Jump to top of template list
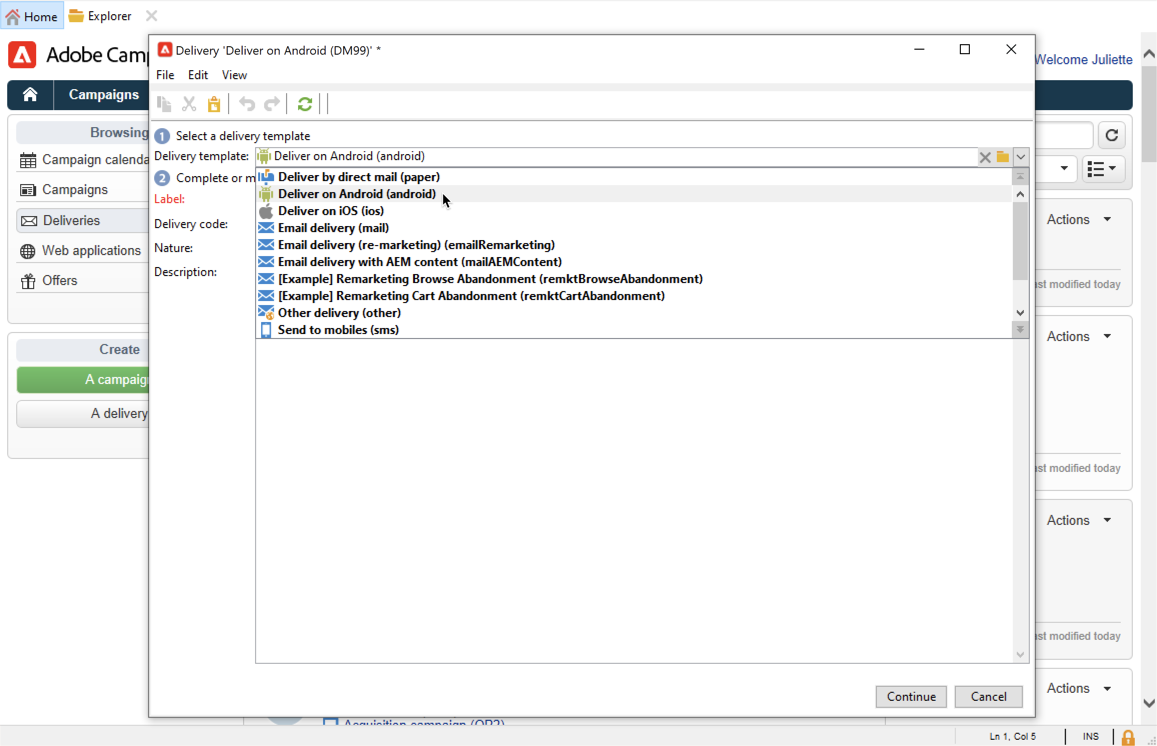This screenshot has width=1157, height=746. (1020, 177)
